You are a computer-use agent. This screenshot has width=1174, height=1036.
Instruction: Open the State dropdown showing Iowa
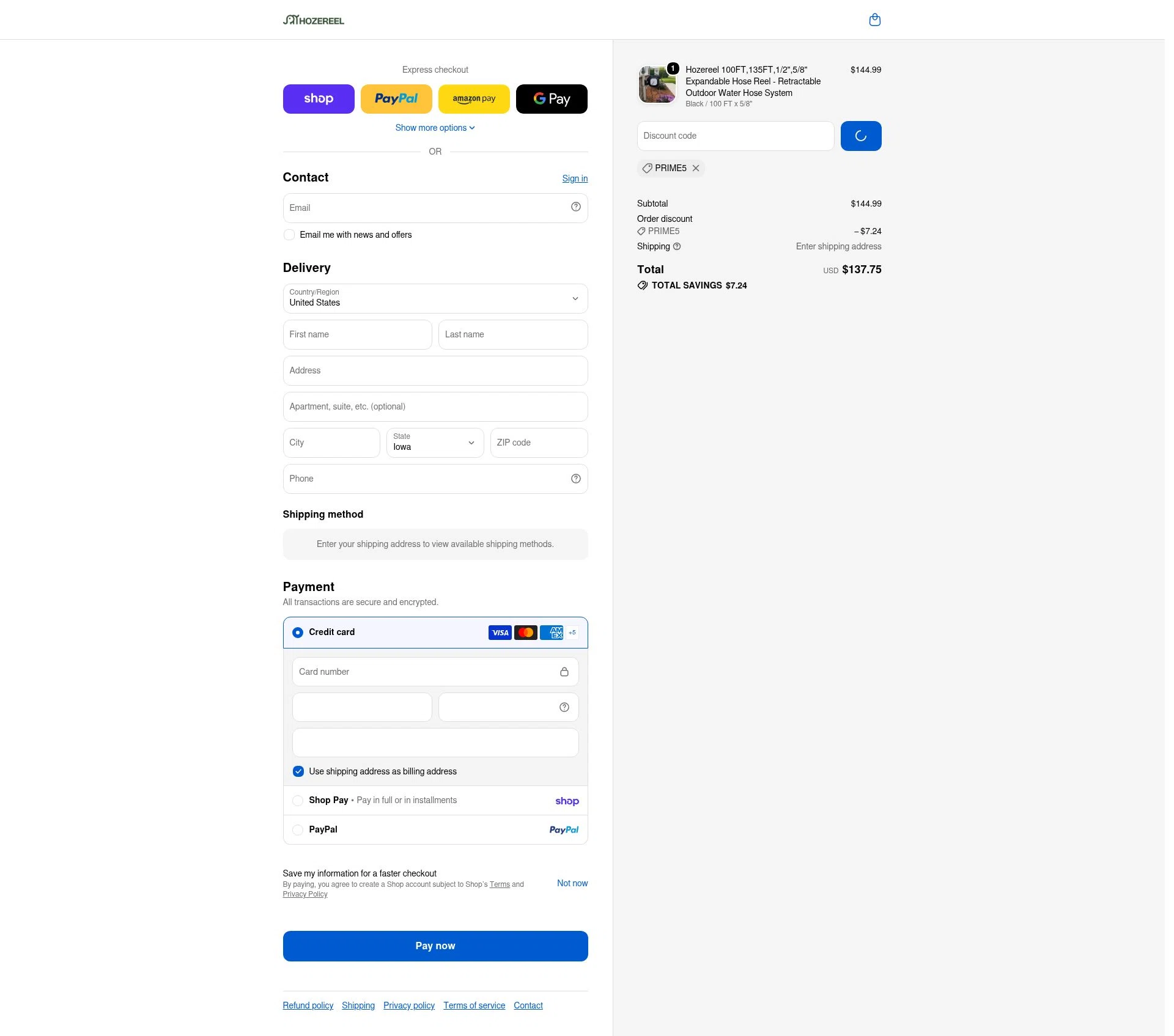435,443
